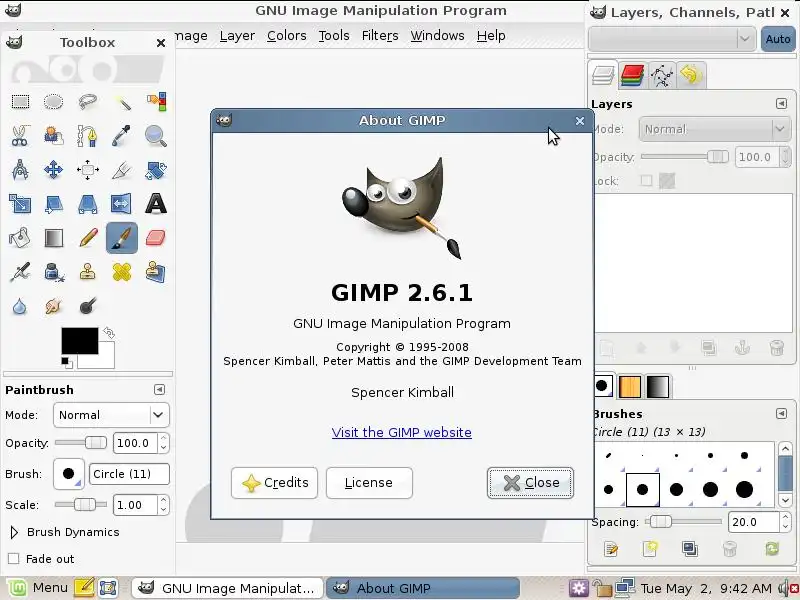This screenshot has height=600, width=800.
Task: Pick the Pencil tool
Action: pyautogui.click(x=88, y=238)
